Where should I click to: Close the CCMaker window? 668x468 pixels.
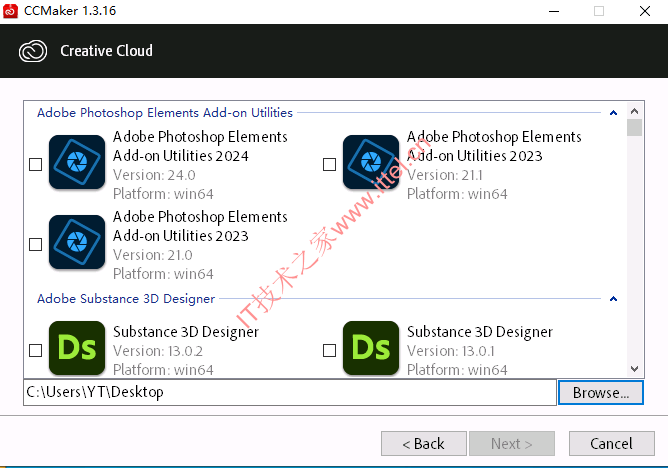[645, 11]
